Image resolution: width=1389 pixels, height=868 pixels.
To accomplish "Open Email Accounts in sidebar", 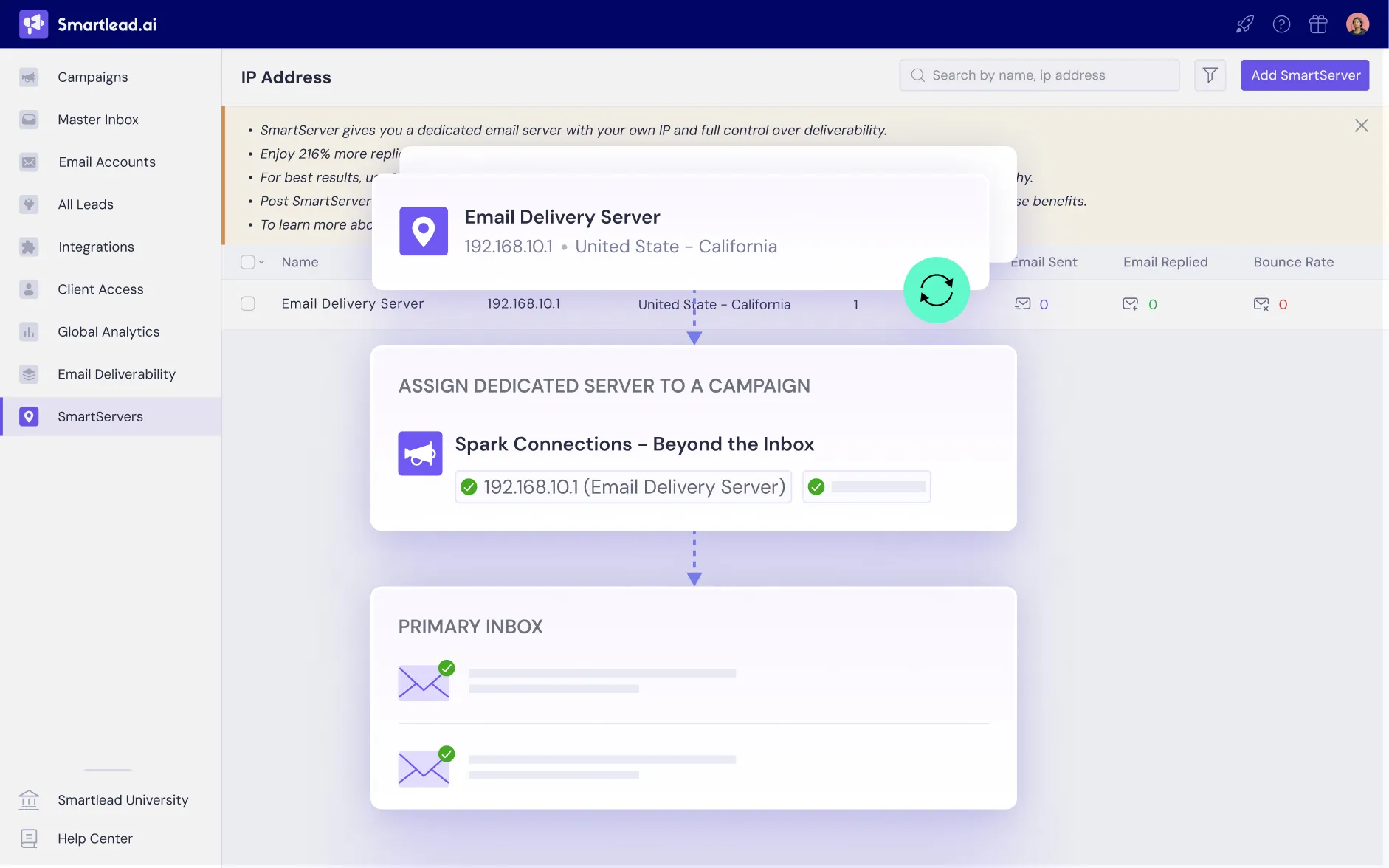I will (x=107, y=162).
